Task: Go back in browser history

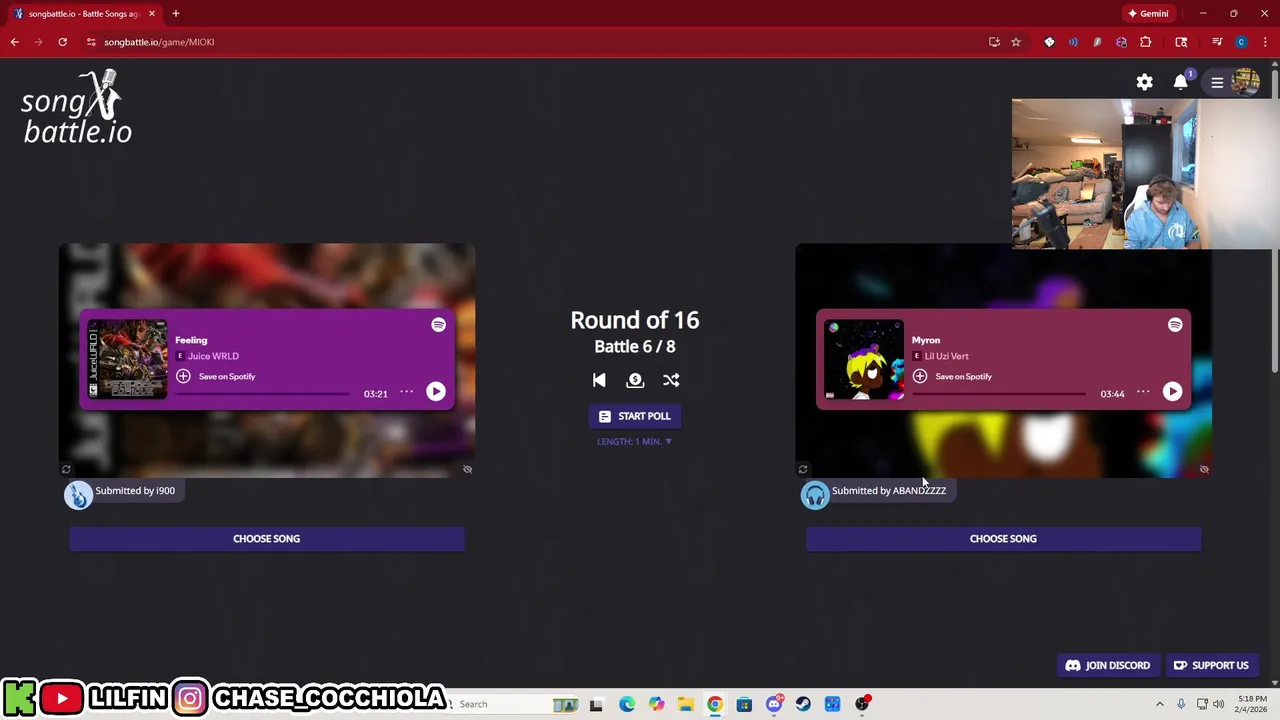Action: tap(14, 42)
